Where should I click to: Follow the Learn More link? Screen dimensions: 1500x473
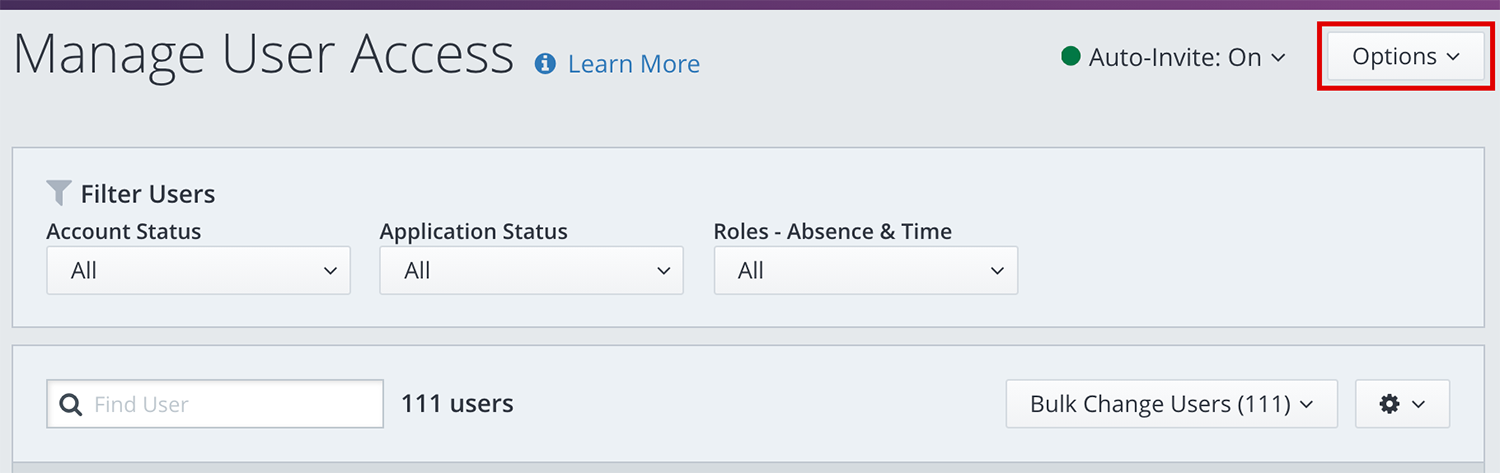click(x=634, y=65)
